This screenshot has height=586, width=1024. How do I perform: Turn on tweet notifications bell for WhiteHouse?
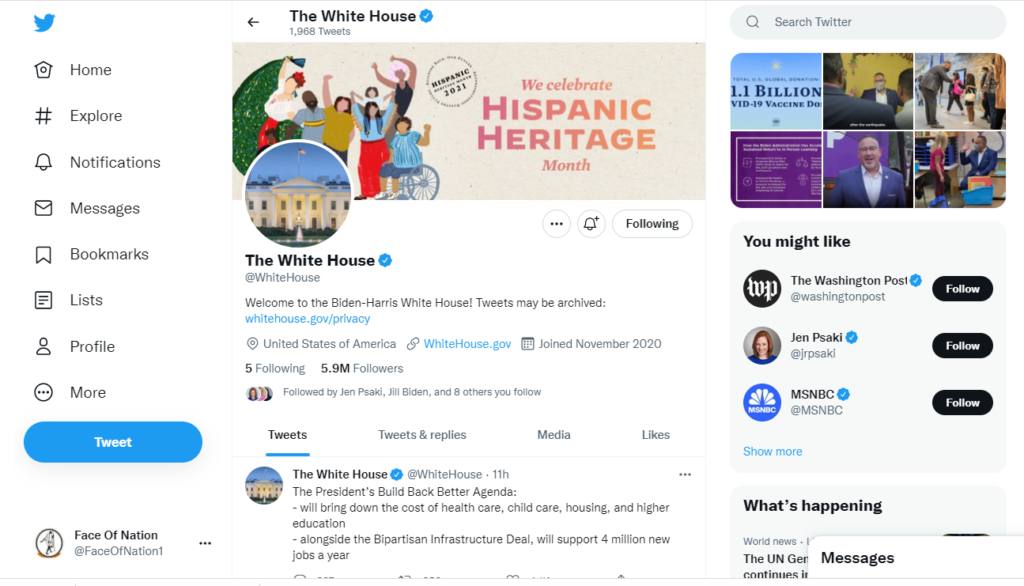tap(591, 223)
